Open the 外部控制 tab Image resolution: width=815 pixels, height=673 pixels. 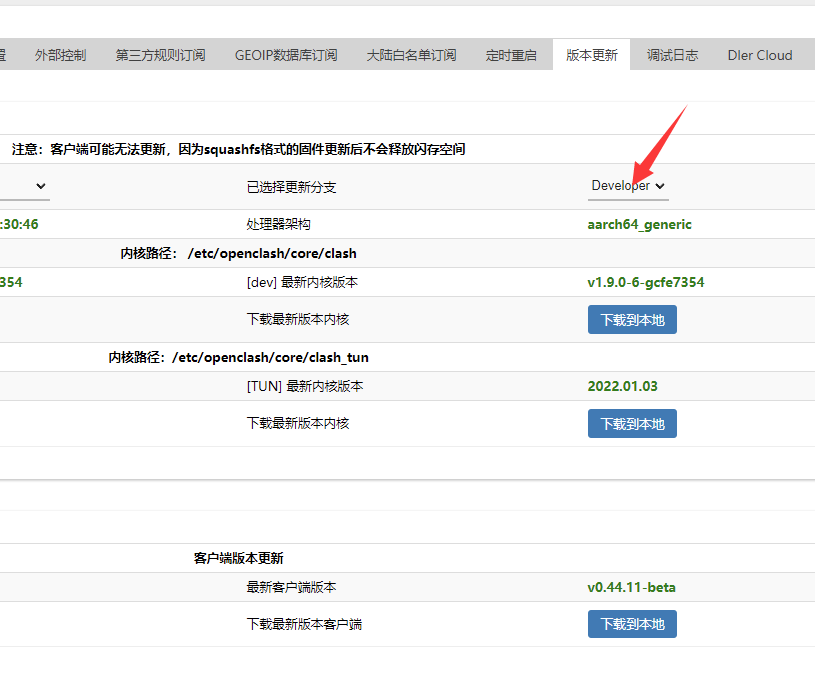click(x=60, y=55)
